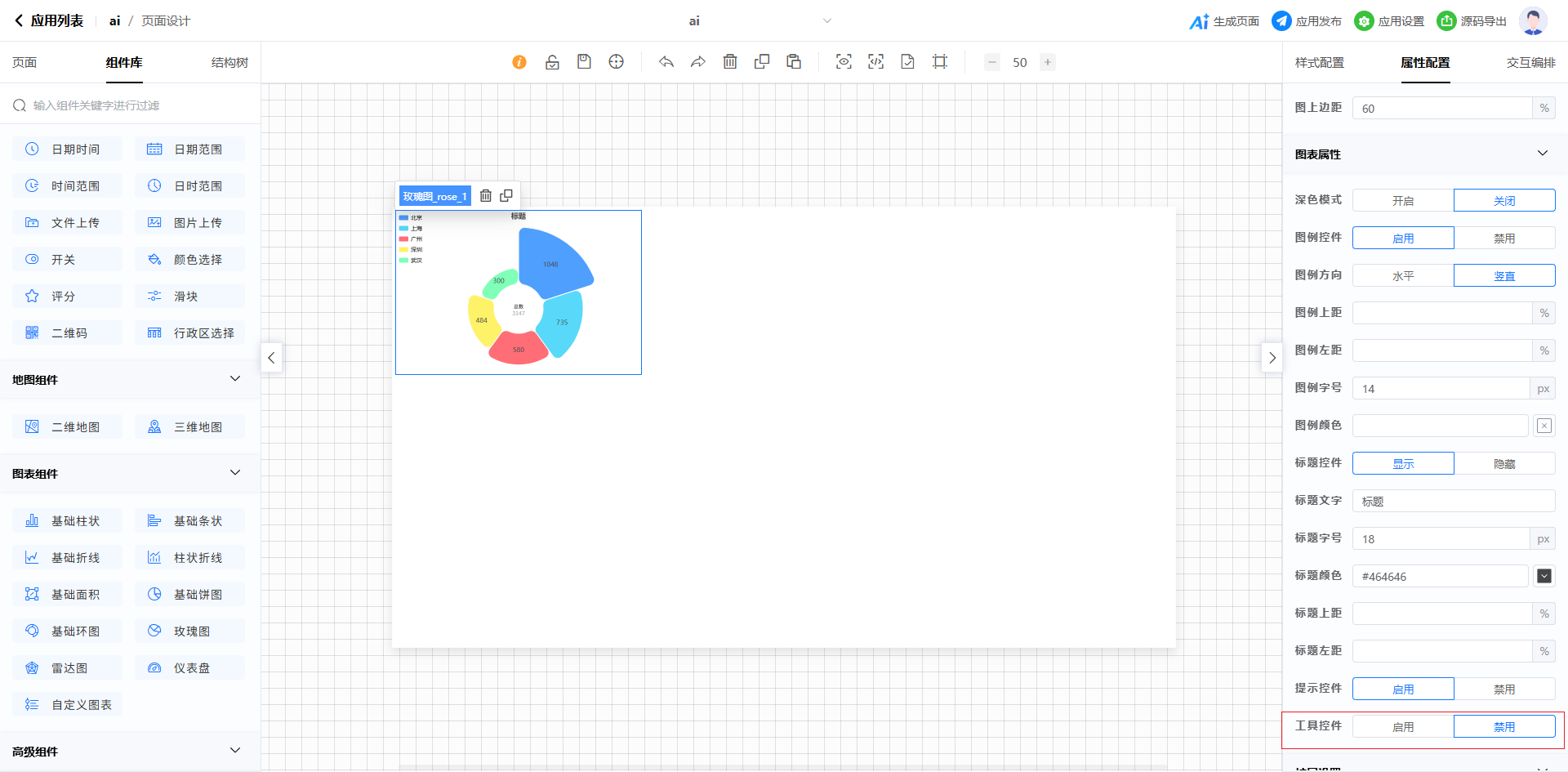Click the redo arrow in the toolbar
This screenshot has width=1568, height=772.
click(697, 62)
